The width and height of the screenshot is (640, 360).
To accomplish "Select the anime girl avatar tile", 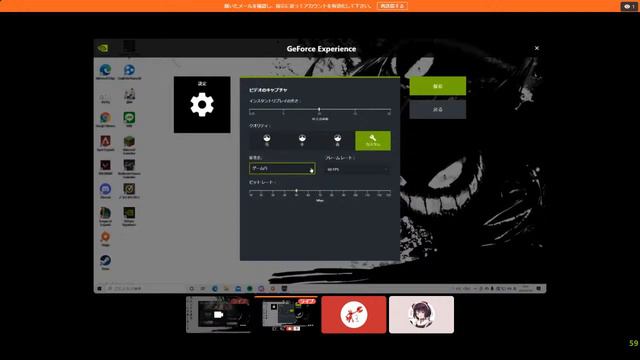I will pyautogui.click(x=421, y=314).
